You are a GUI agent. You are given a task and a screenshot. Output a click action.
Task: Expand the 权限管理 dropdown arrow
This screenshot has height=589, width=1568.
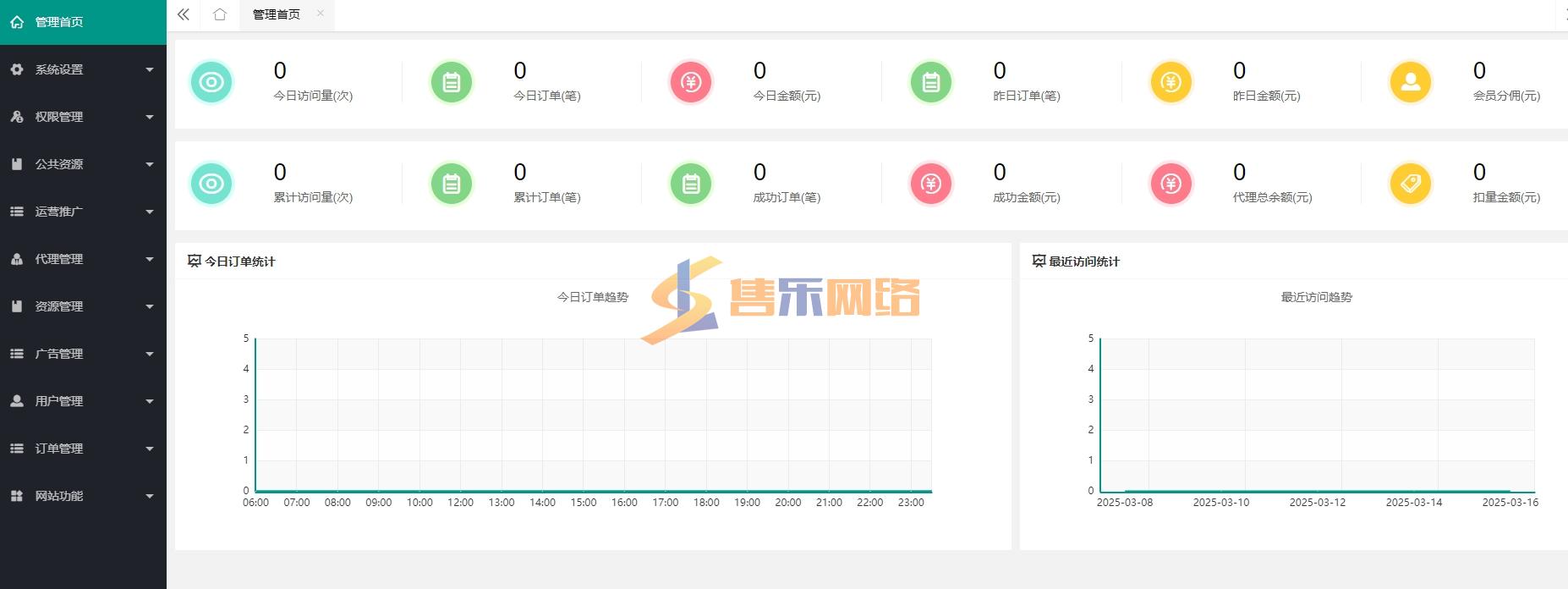[150, 117]
